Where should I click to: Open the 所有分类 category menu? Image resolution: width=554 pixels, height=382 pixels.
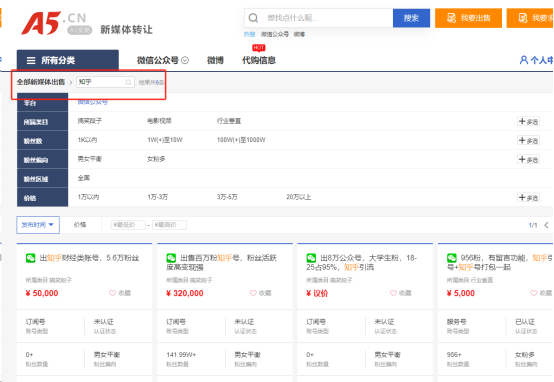[x=67, y=60]
